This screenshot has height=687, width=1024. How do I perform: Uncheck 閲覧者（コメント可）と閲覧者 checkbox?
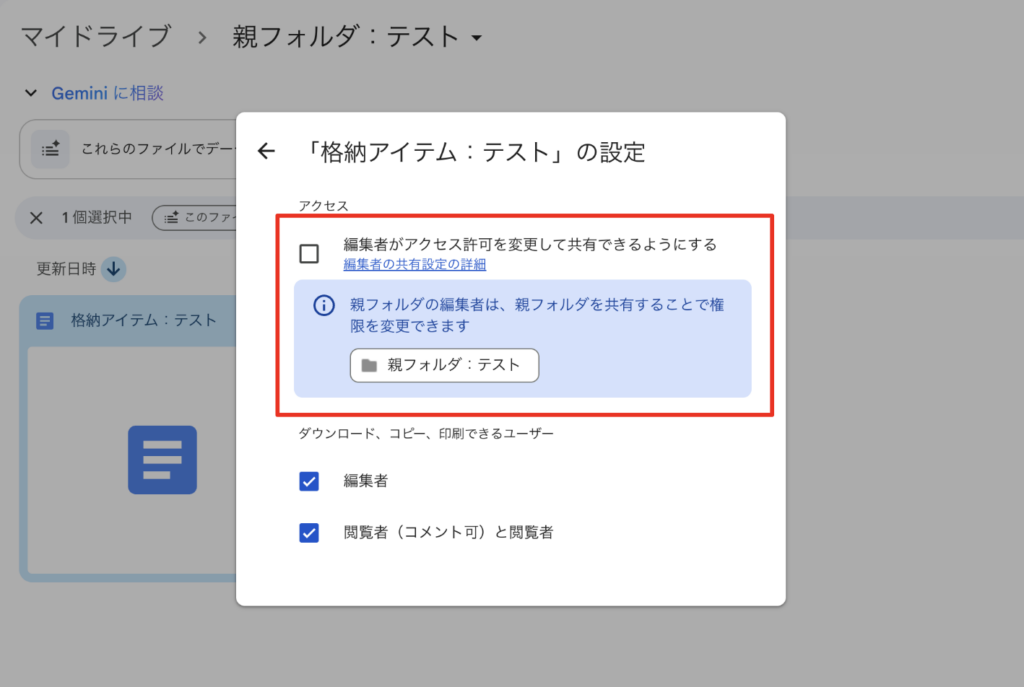309,532
